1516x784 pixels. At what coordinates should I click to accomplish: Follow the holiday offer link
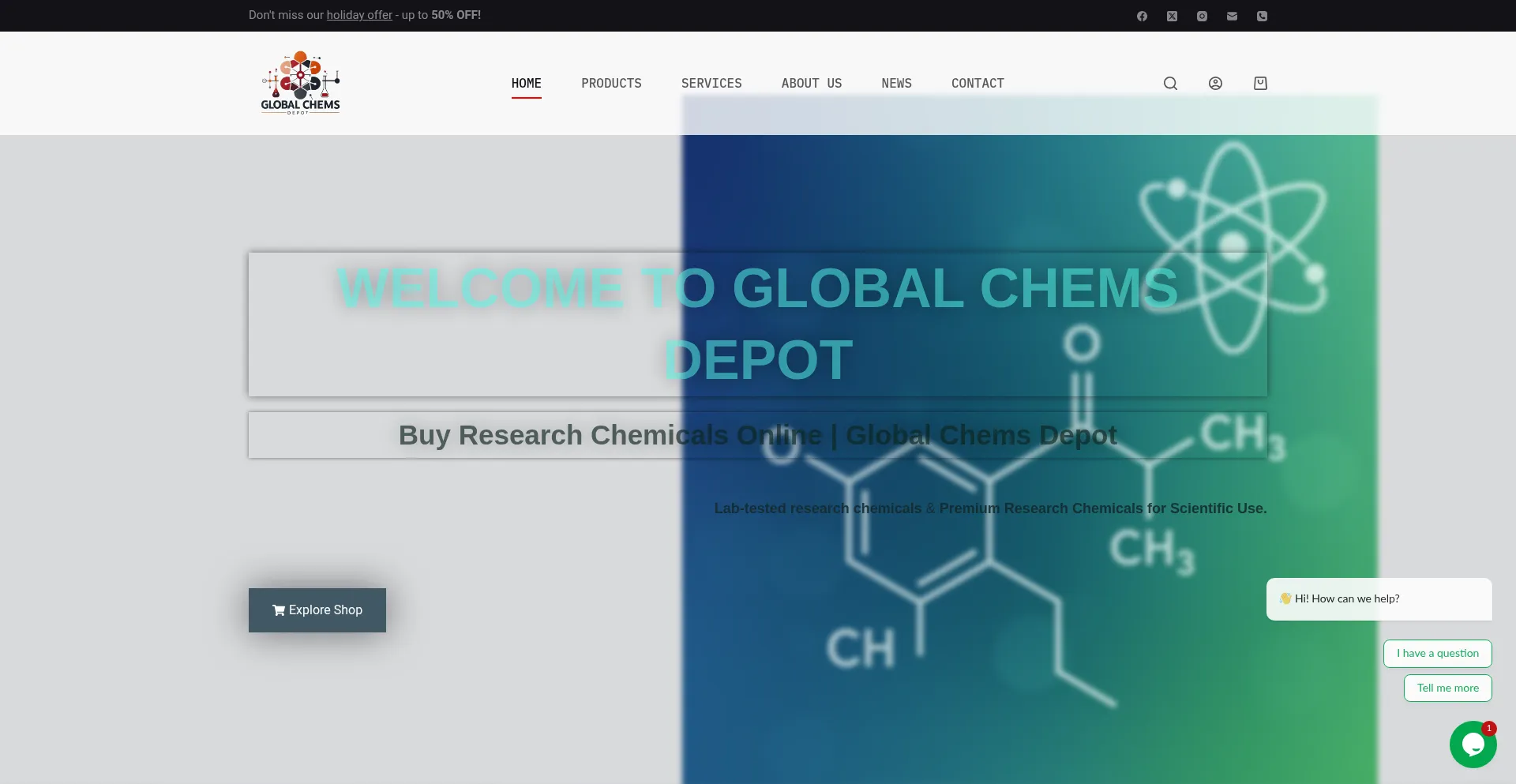coord(359,15)
